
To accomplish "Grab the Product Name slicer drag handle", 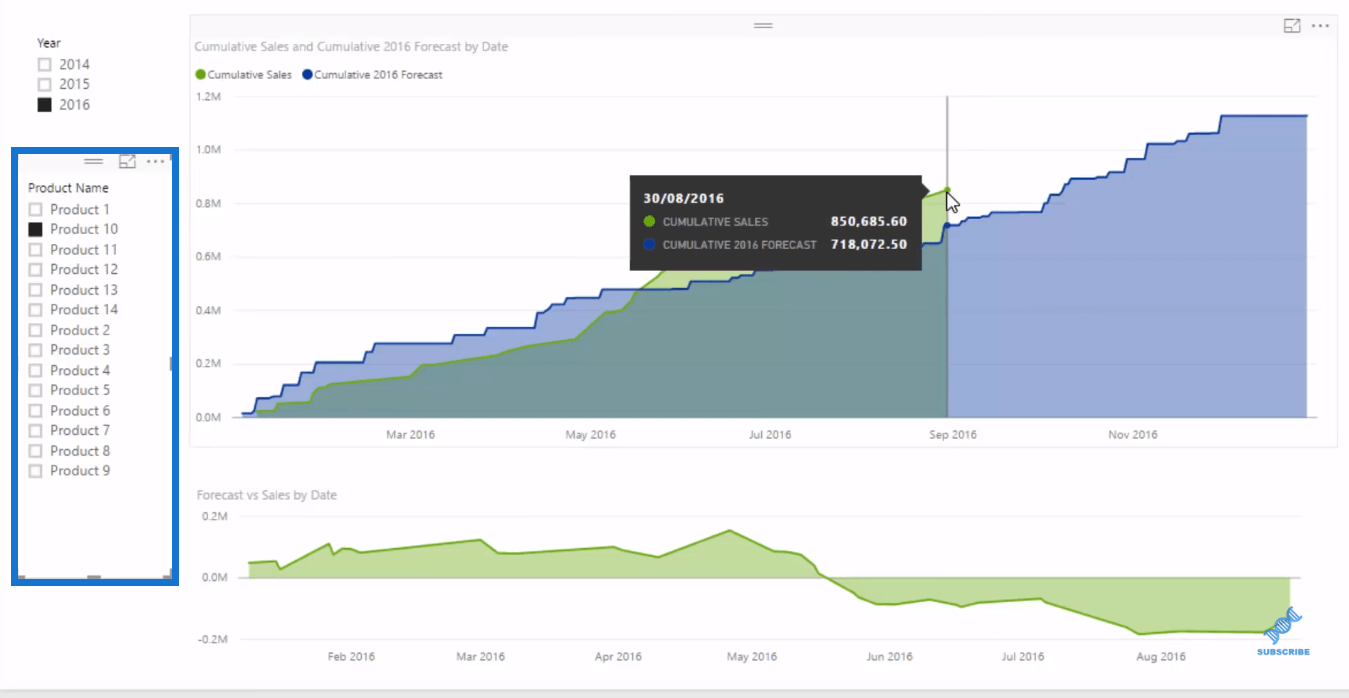I will point(94,161).
